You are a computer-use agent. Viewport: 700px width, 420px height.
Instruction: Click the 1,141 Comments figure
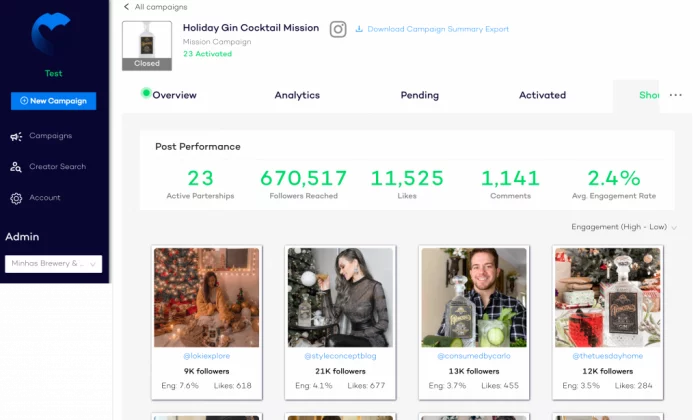click(x=510, y=179)
